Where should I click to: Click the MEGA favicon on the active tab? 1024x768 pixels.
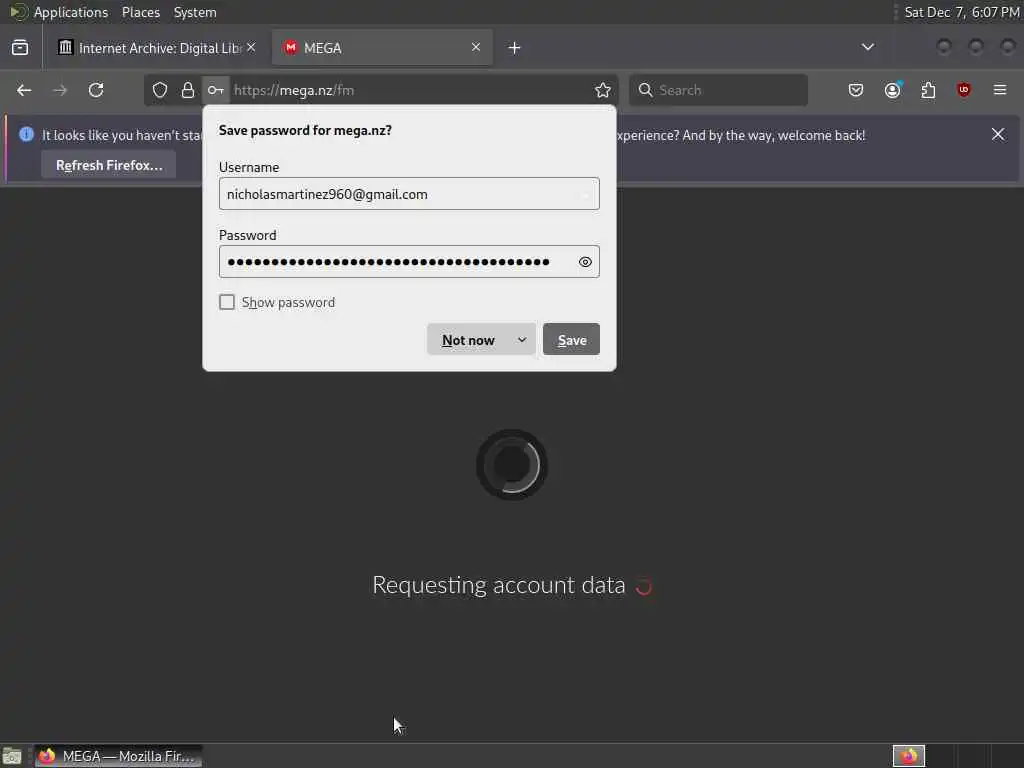[x=291, y=48]
